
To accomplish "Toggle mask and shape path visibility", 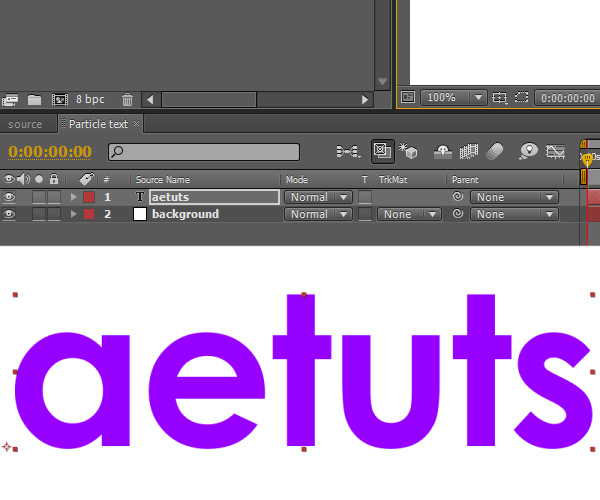I will click(521, 97).
